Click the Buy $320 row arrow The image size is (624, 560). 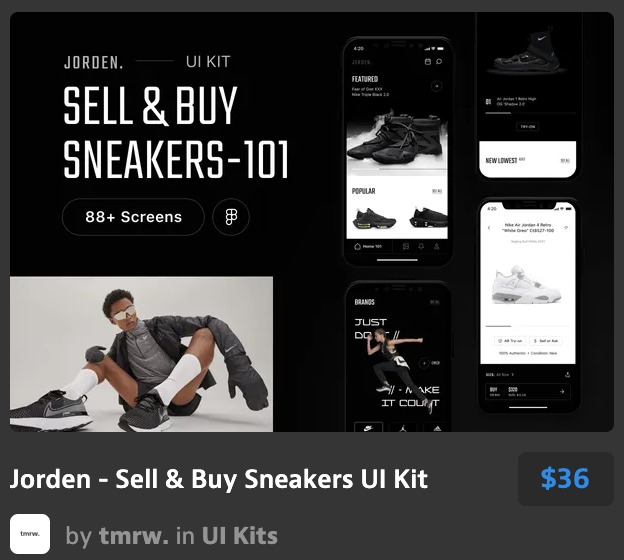point(562,392)
